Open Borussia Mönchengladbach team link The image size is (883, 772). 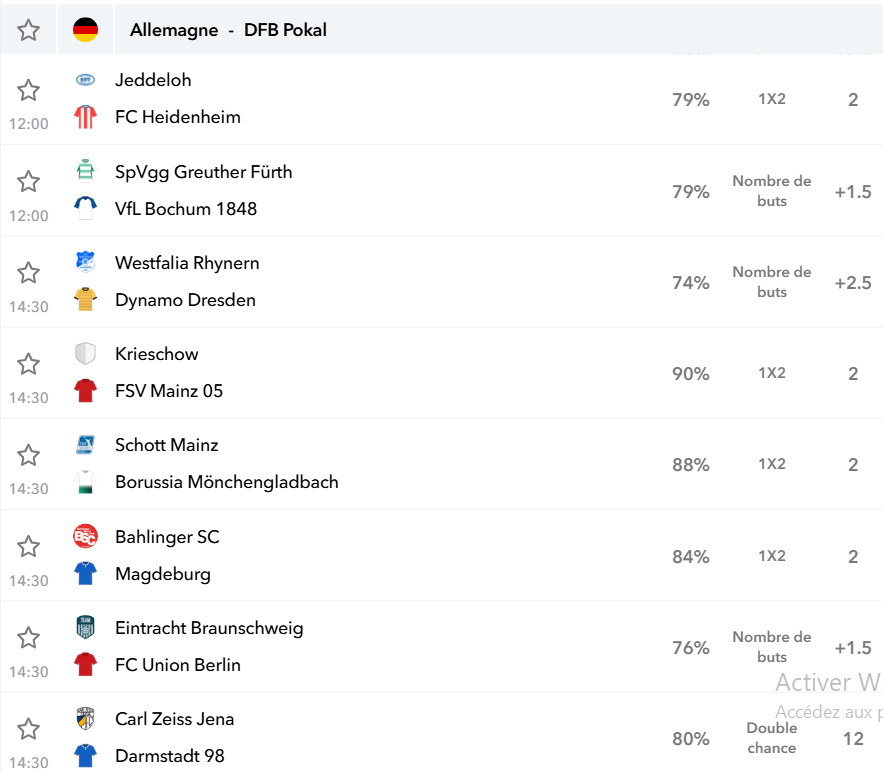point(227,482)
